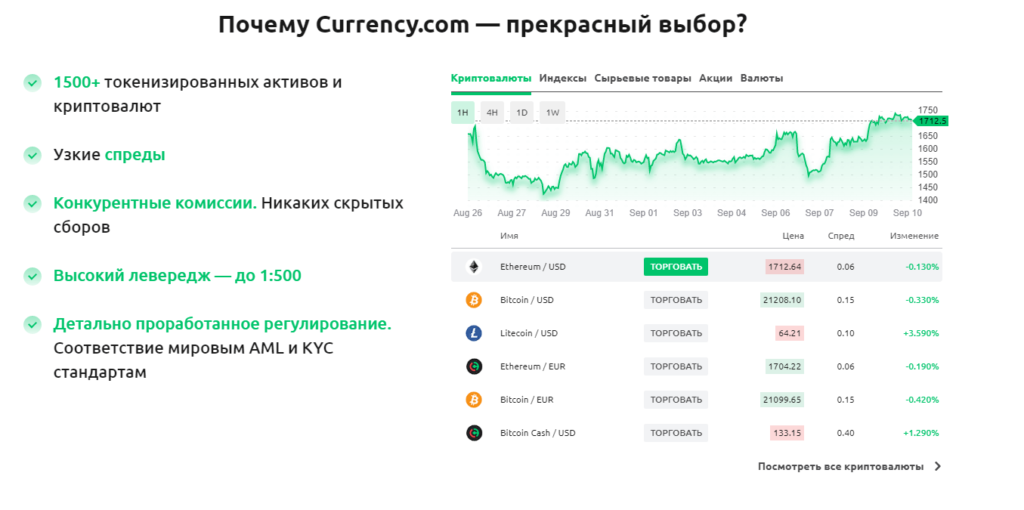The width and height of the screenshot is (1024, 510).
Task: Set chart interval to 1W
Action: 552,113
